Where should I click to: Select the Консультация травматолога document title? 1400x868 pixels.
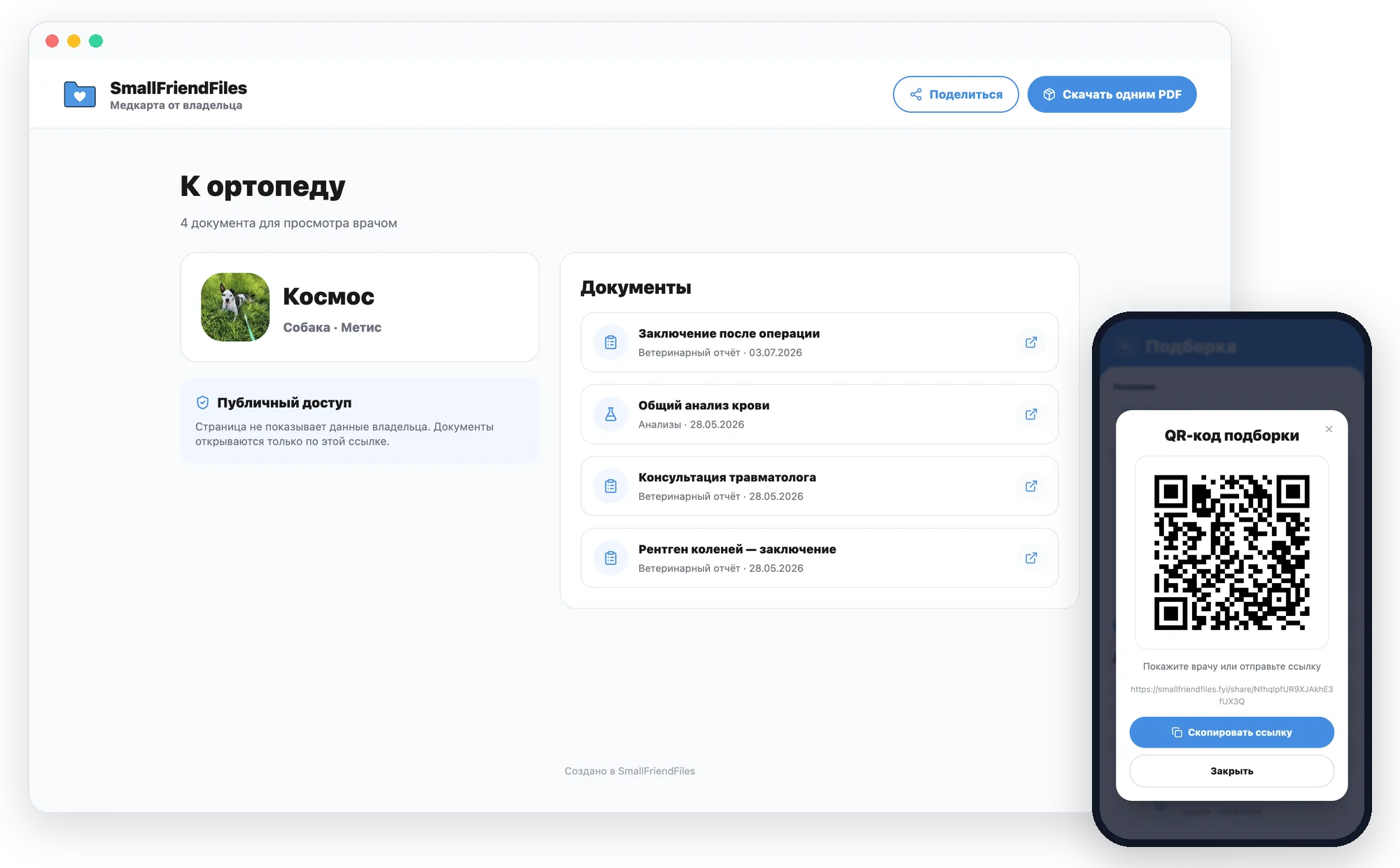point(727,477)
